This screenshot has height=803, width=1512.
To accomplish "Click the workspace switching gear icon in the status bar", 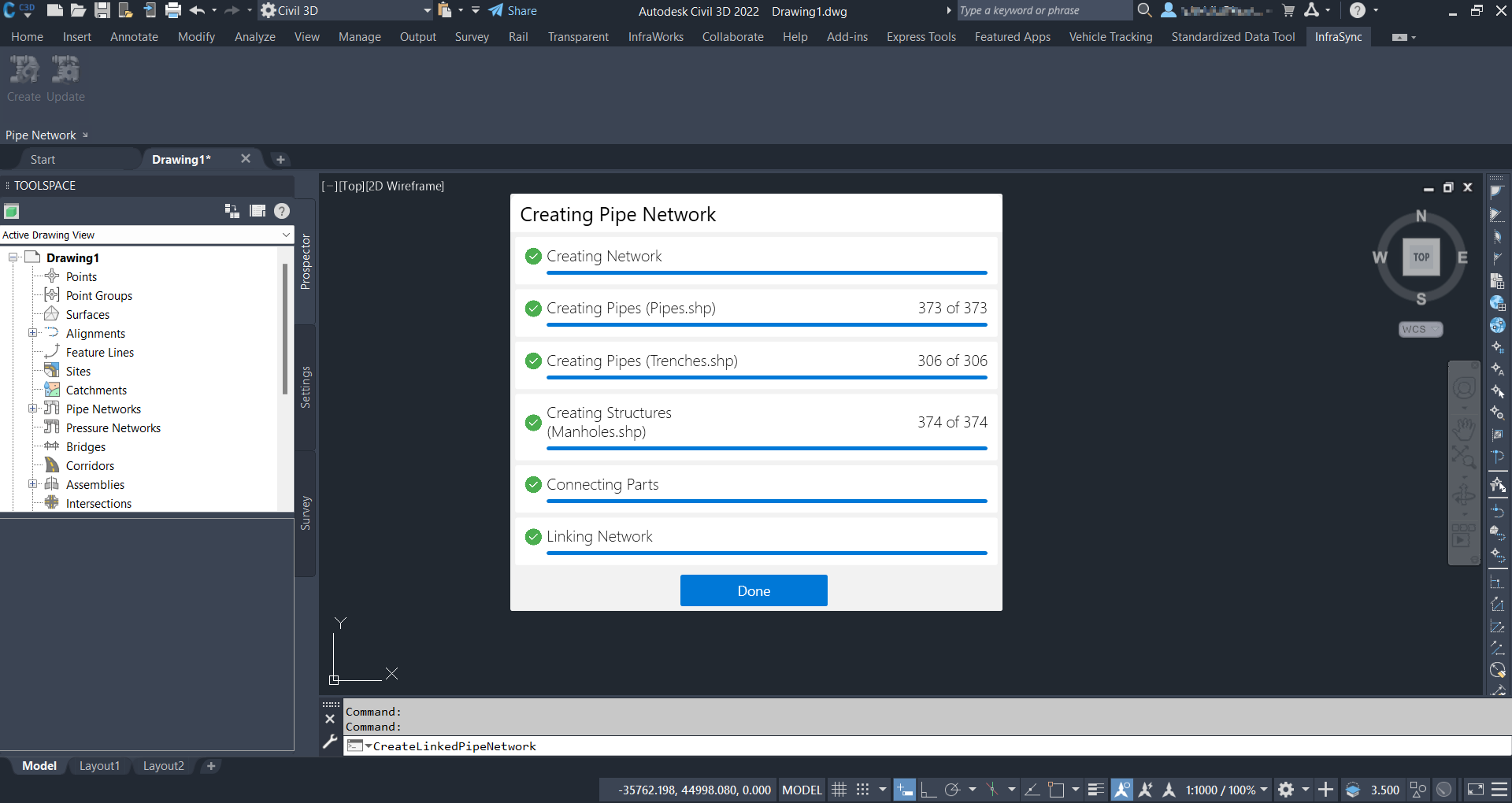I will 1286,790.
